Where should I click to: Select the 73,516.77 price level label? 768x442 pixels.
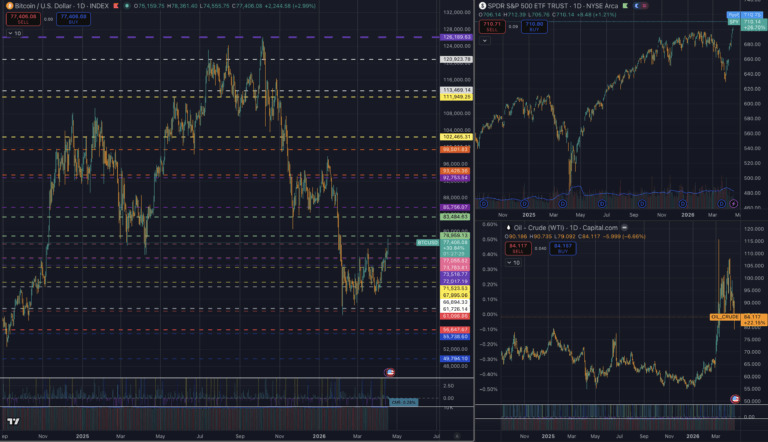[456, 274]
